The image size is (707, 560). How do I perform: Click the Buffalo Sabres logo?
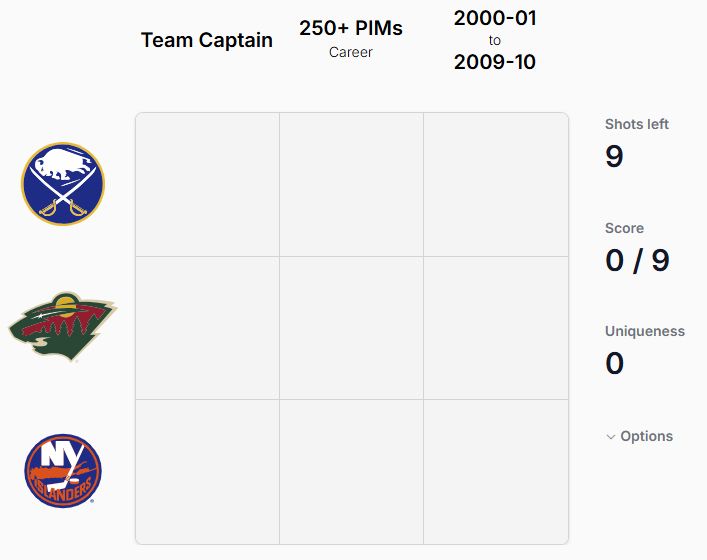(x=63, y=184)
